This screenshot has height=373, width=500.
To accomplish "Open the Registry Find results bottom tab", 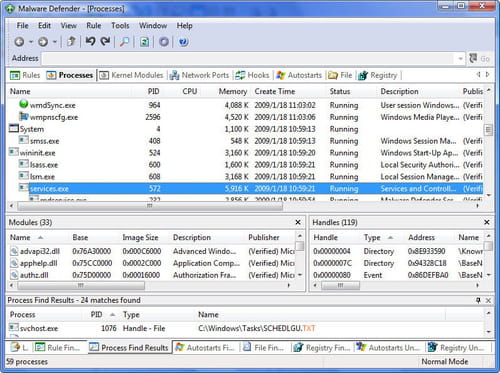I will (321, 348).
